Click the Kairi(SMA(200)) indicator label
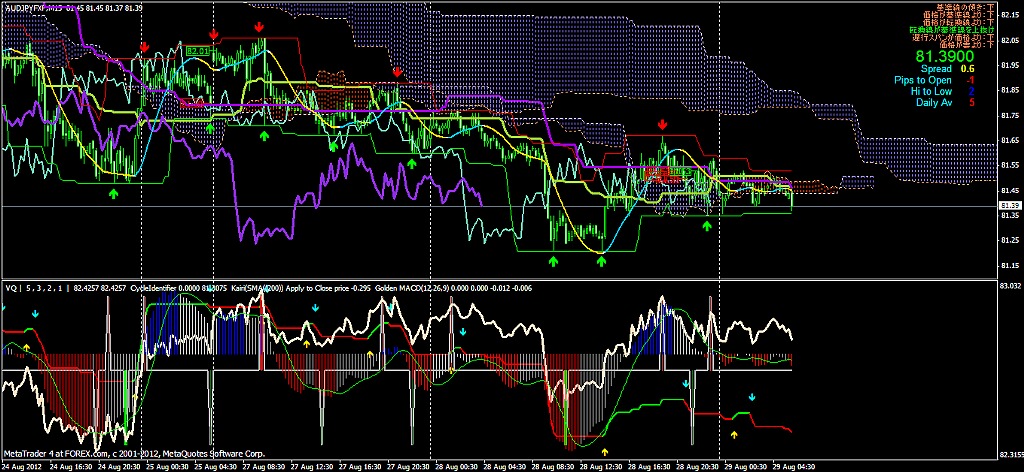 point(255,287)
